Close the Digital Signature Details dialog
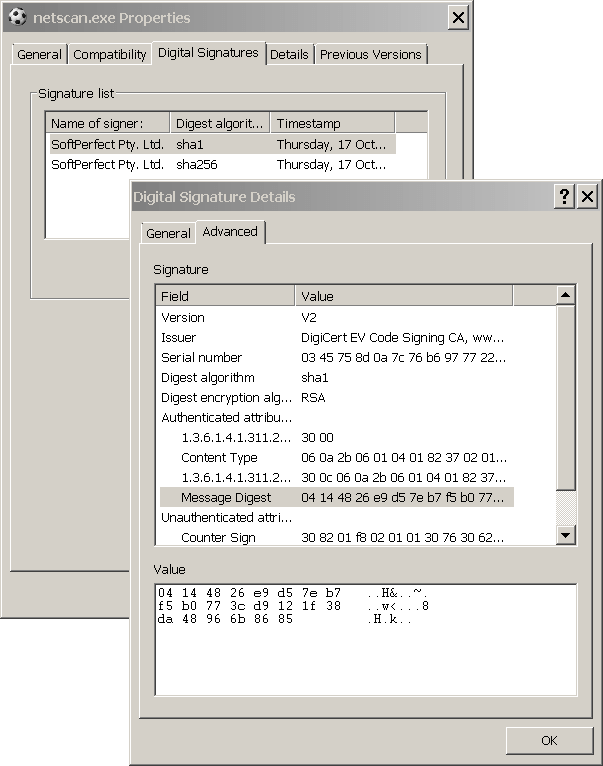Screen dimensions: 603x766 click(587, 196)
